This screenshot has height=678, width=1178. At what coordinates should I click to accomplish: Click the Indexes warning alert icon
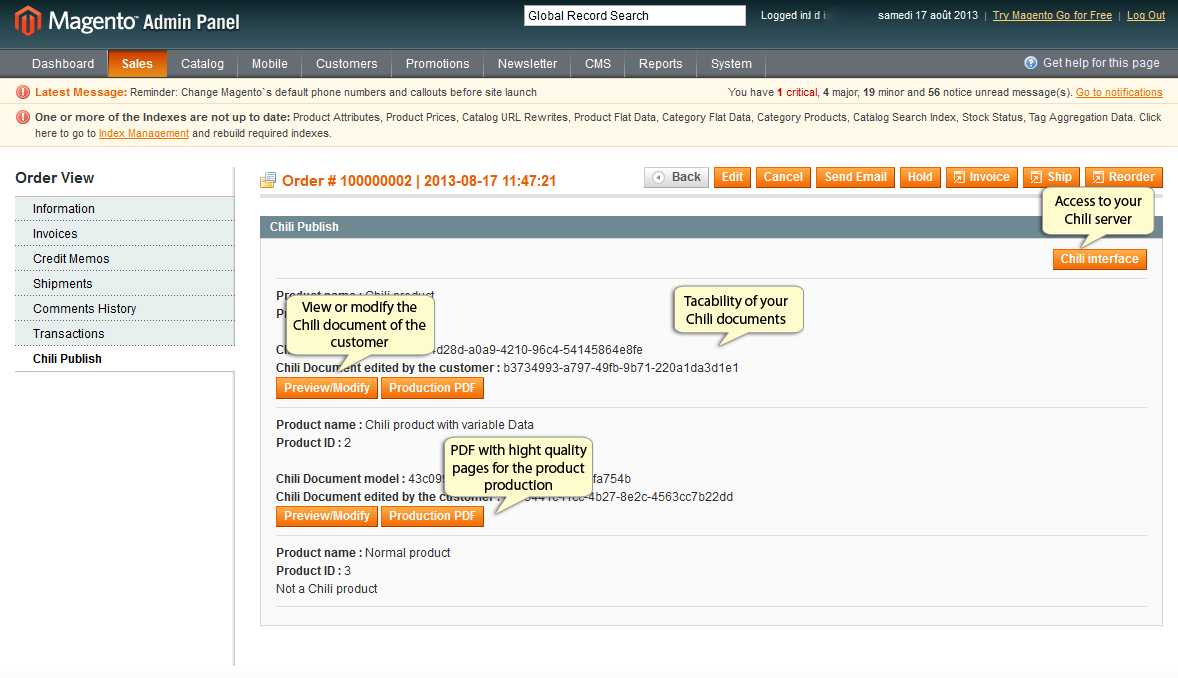[23, 117]
